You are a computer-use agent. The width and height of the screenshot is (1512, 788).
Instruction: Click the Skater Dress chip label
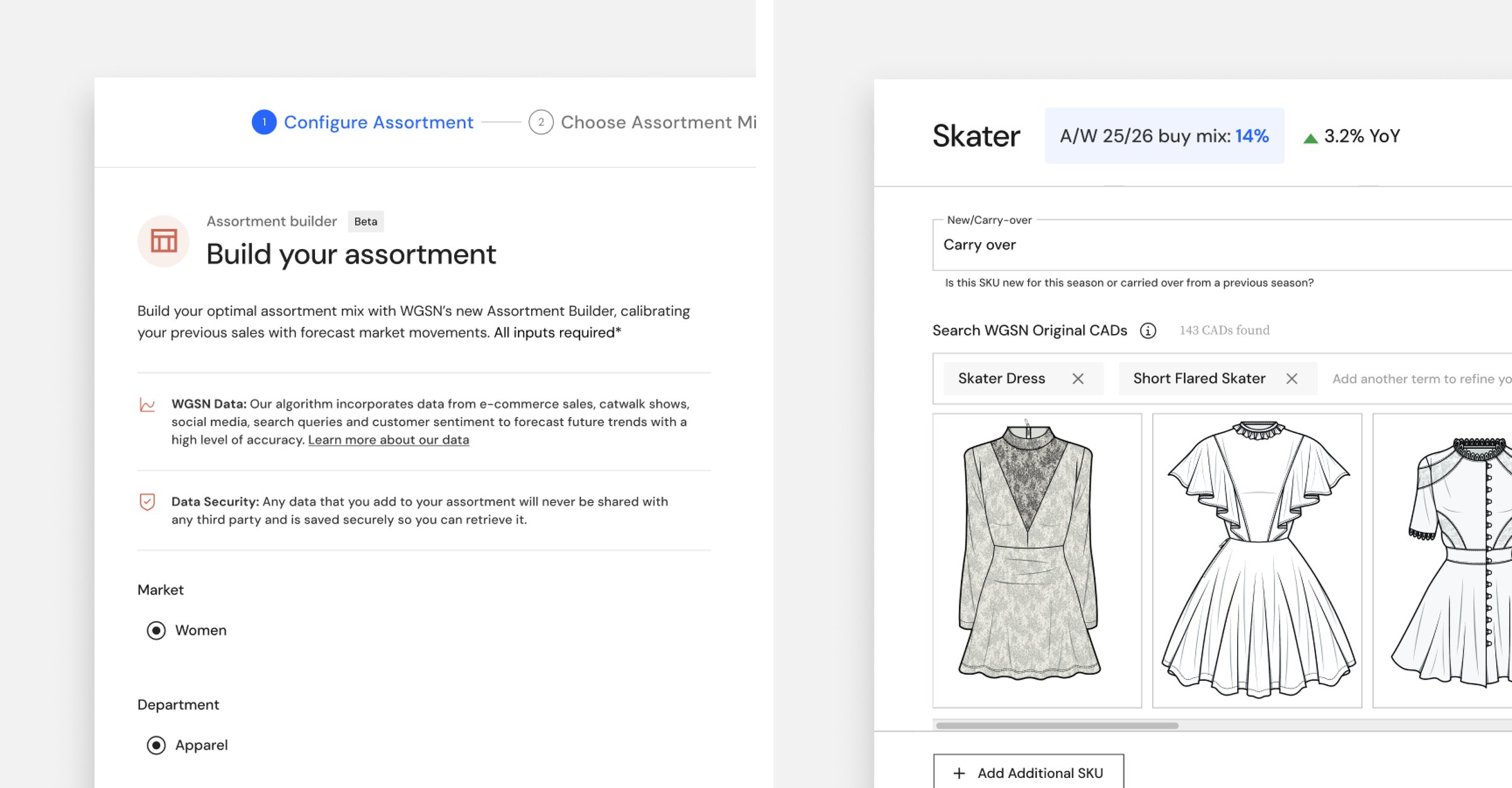1002,378
